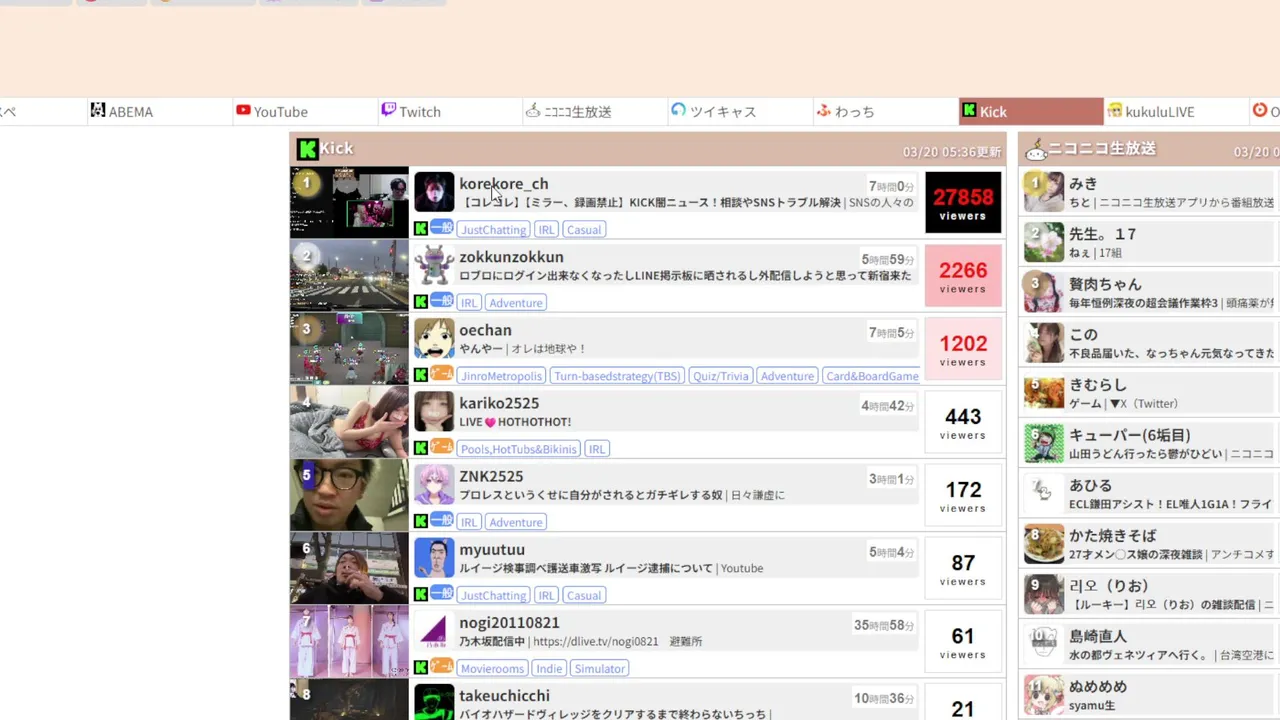Click the Kick logo in panel header
Screen dimensions: 1280x720
tap(308, 149)
